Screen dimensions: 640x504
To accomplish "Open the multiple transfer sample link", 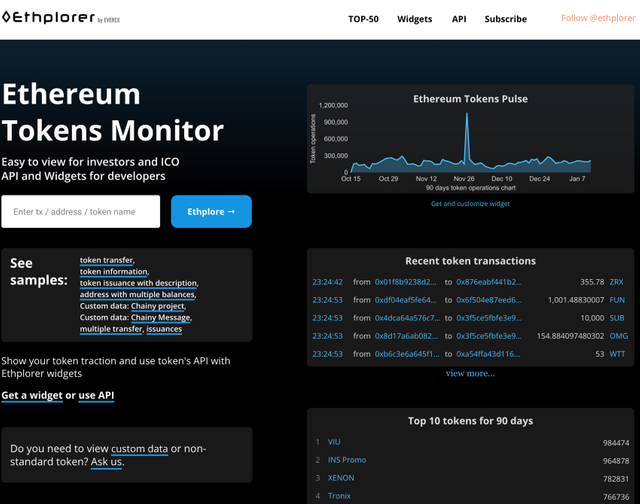I will point(111,329).
